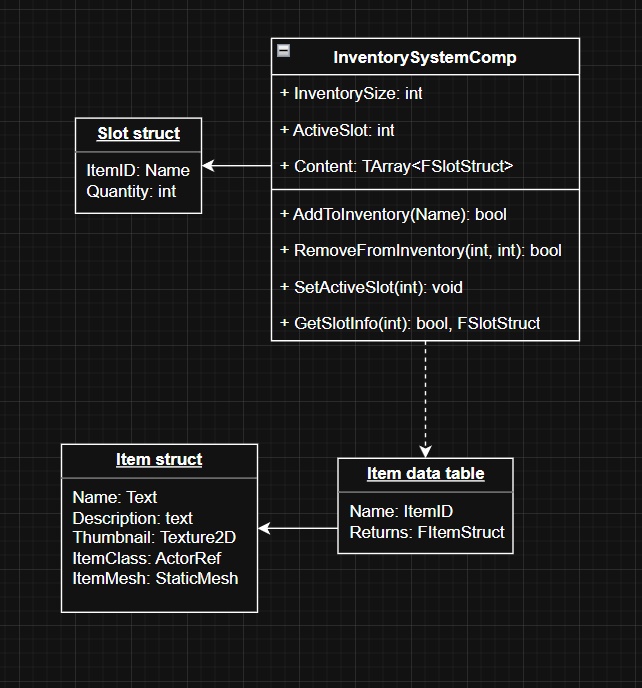Viewport: 642px width, 688px height.
Task: Click the ItemMesh: StaticMesh line
Action: [155, 577]
